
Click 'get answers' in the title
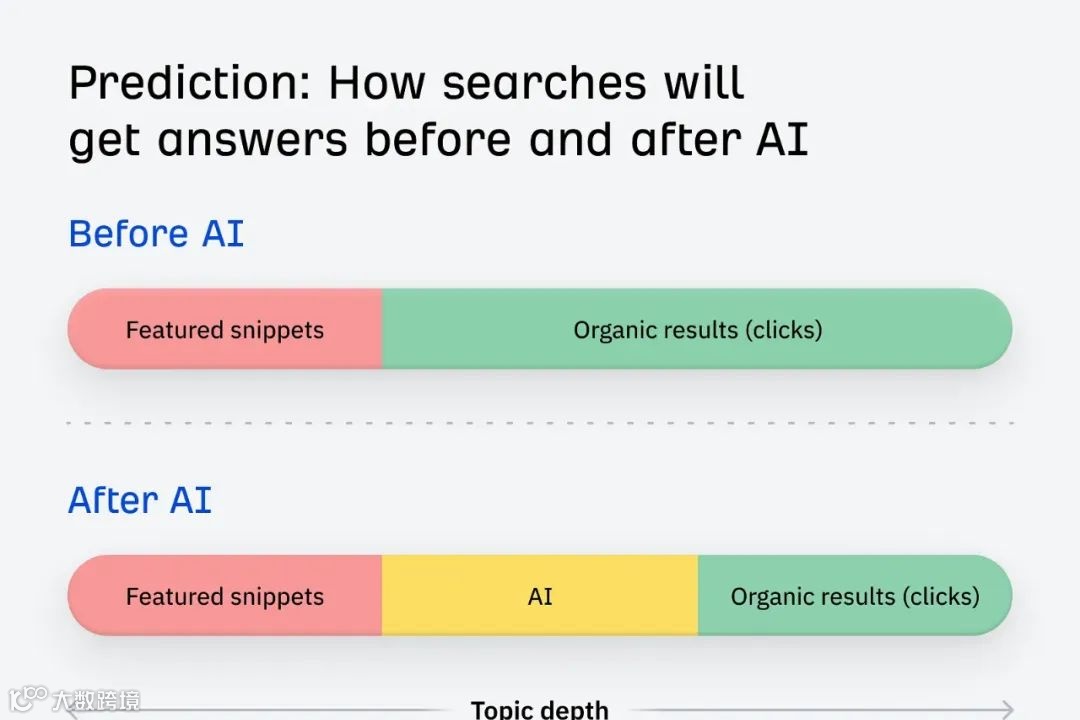tap(208, 140)
